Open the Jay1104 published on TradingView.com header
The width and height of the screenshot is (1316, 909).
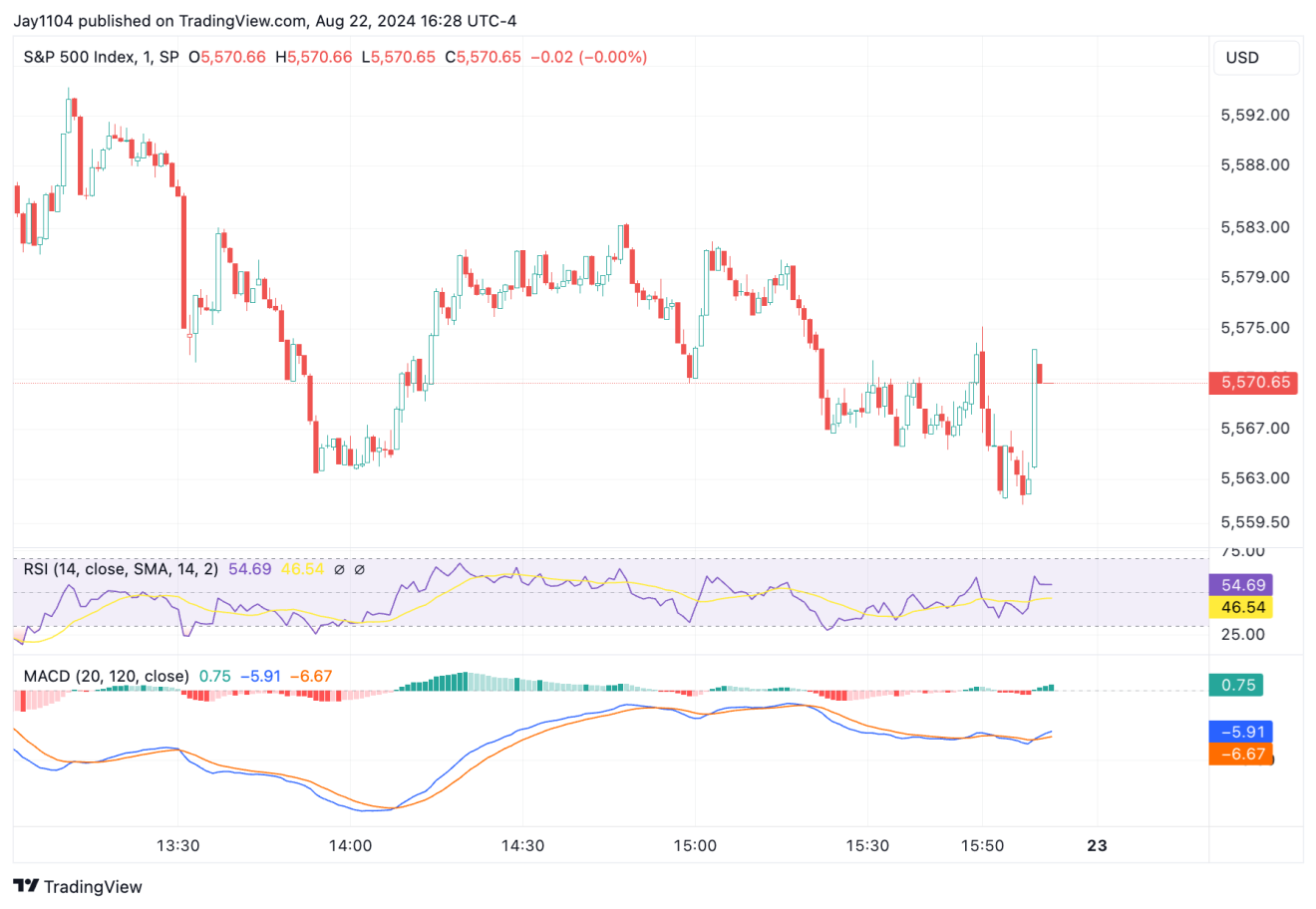tap(264, 21)
